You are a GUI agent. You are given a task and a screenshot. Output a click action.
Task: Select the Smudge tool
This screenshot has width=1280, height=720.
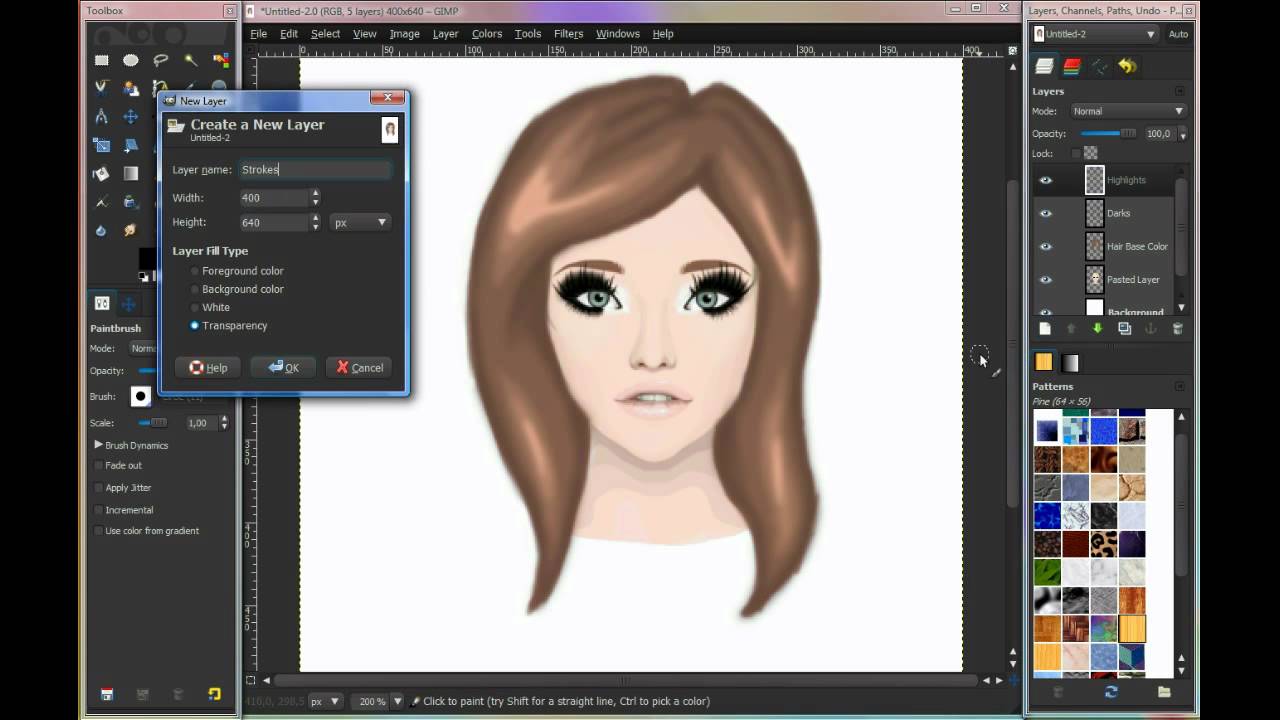[x=131, y=231]
